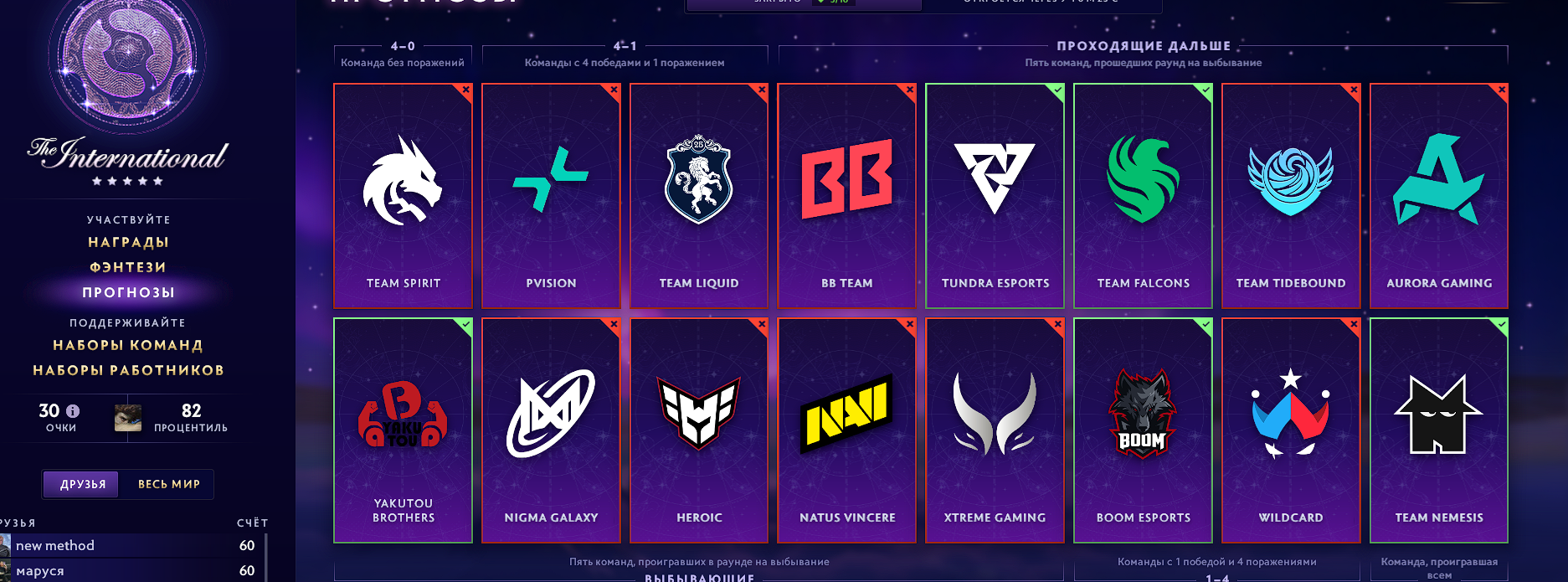Choose the Team Liquid horse shield logo
Viewport: 1568px width, 582px height.
pos(698,179)
